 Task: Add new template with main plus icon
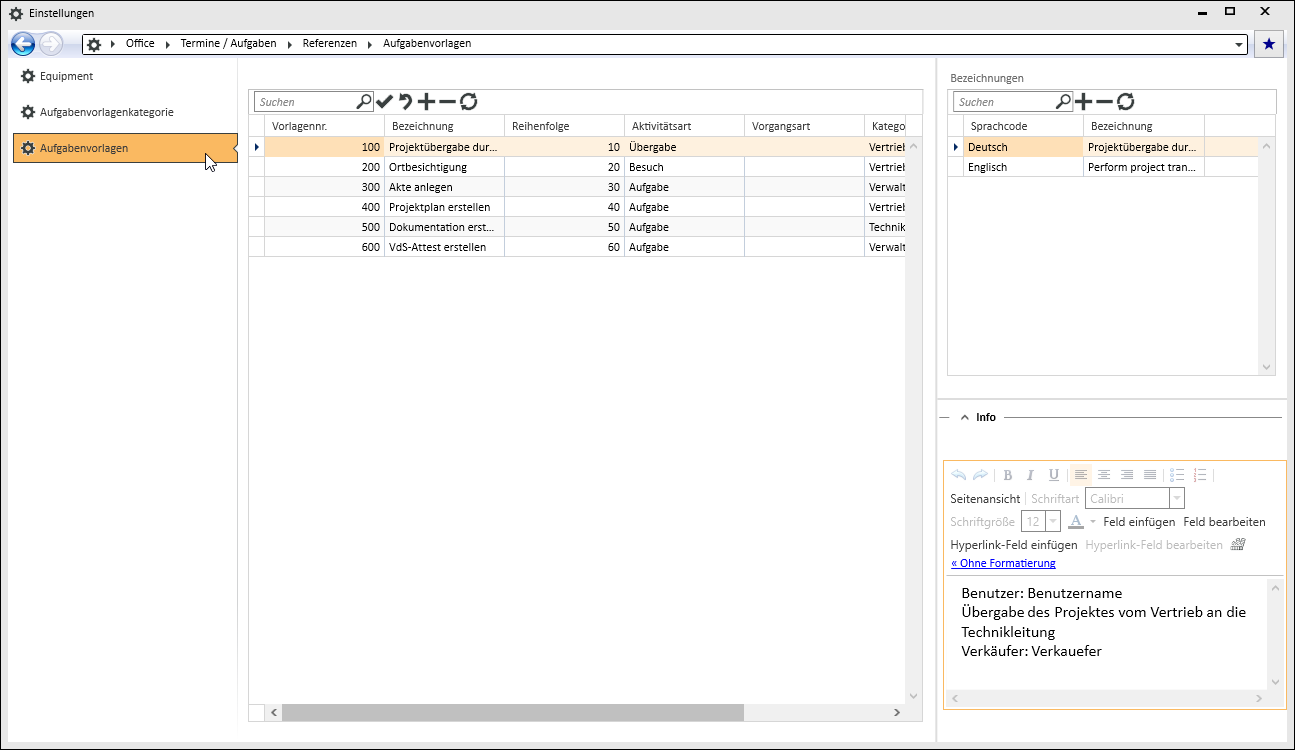(427, 101)
